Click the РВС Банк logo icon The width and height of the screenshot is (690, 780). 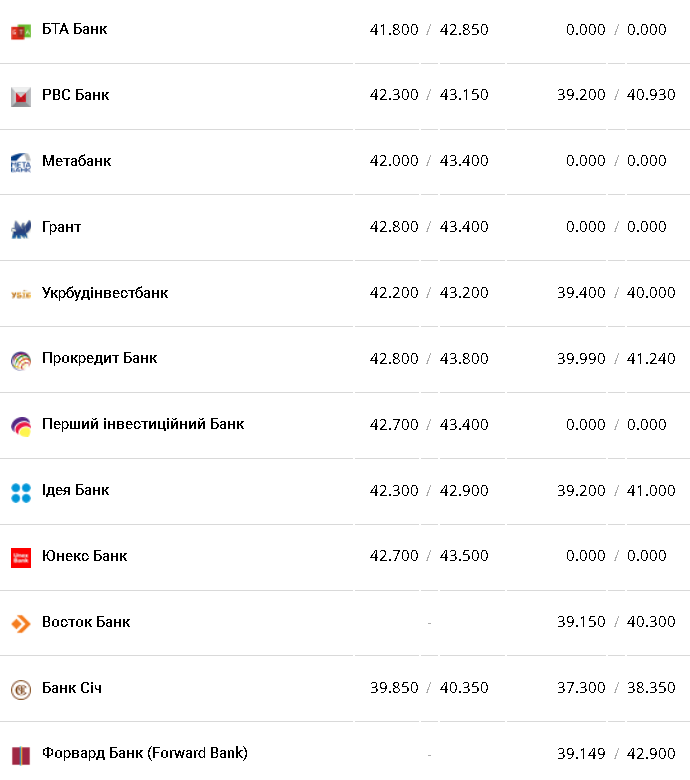click(21, 97)
